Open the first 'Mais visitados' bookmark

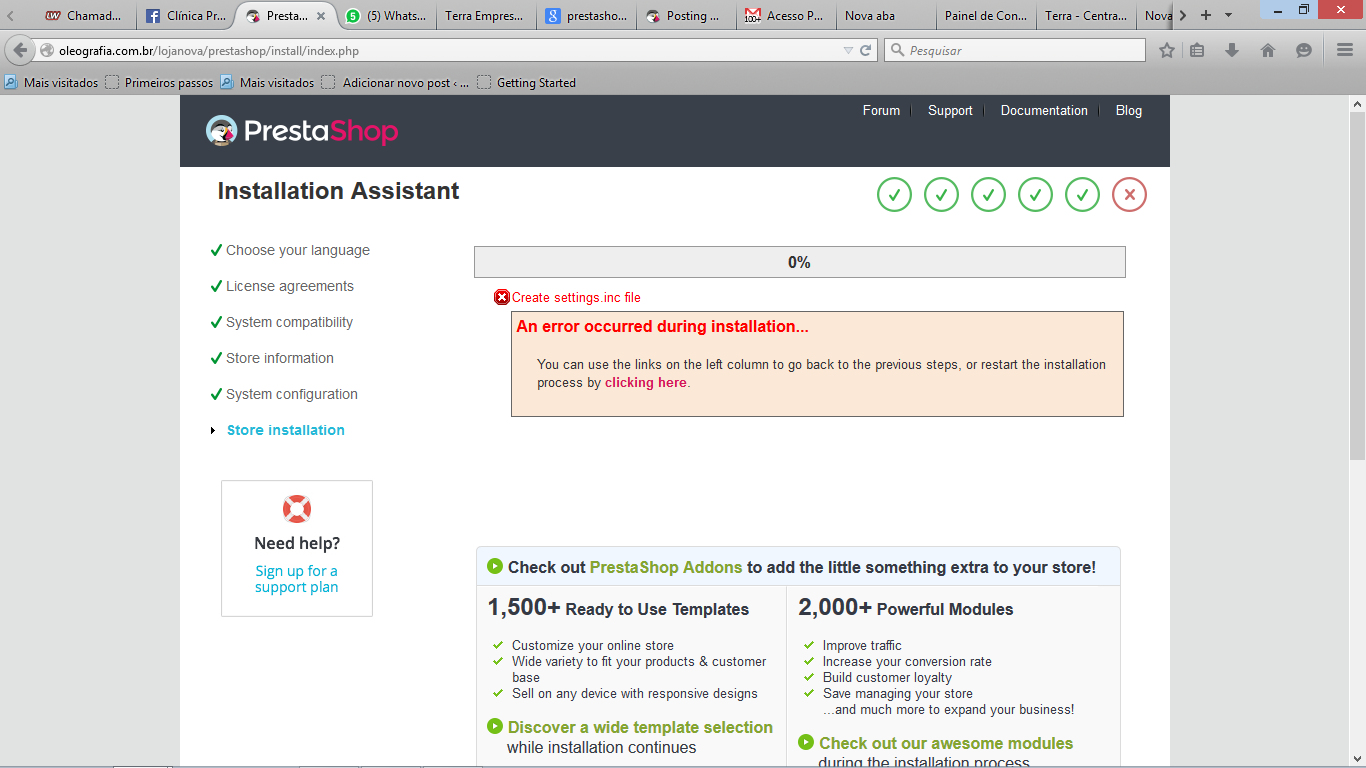pyautogui.click(x=52, y=83)
